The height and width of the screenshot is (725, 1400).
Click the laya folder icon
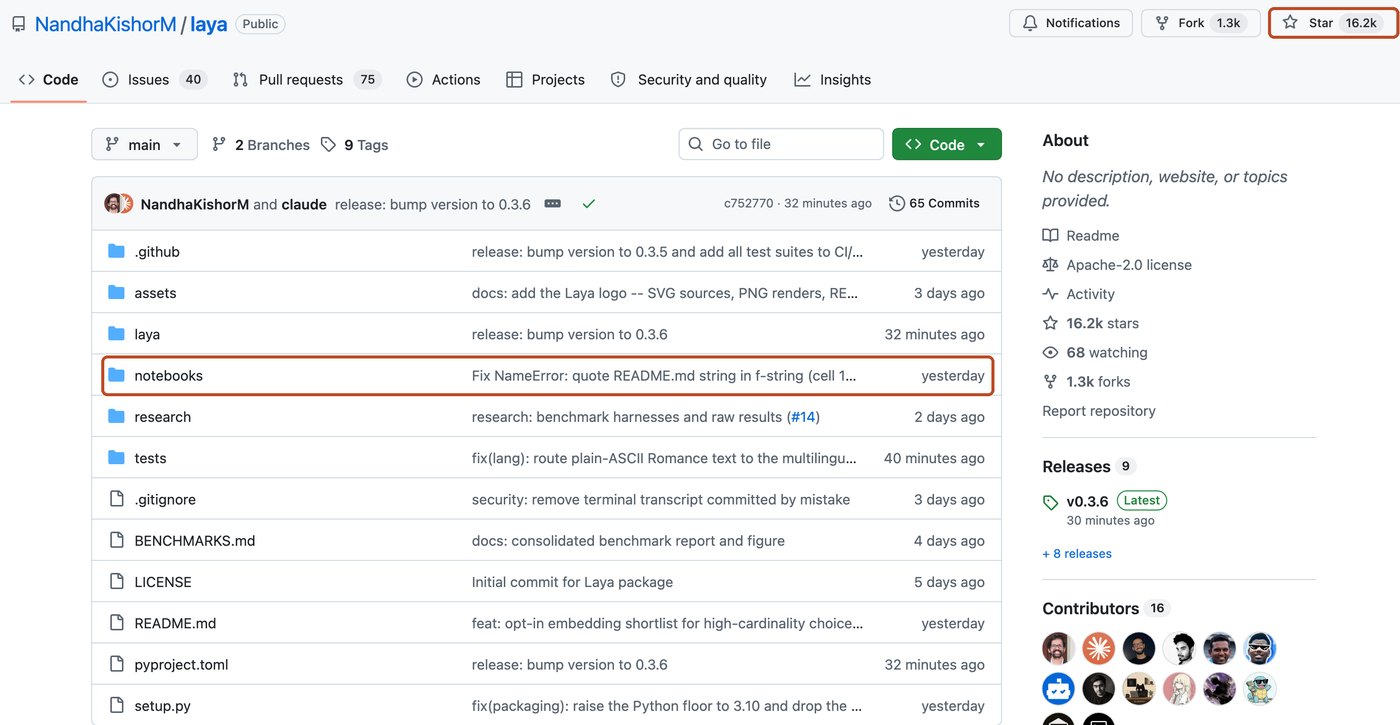116,334
